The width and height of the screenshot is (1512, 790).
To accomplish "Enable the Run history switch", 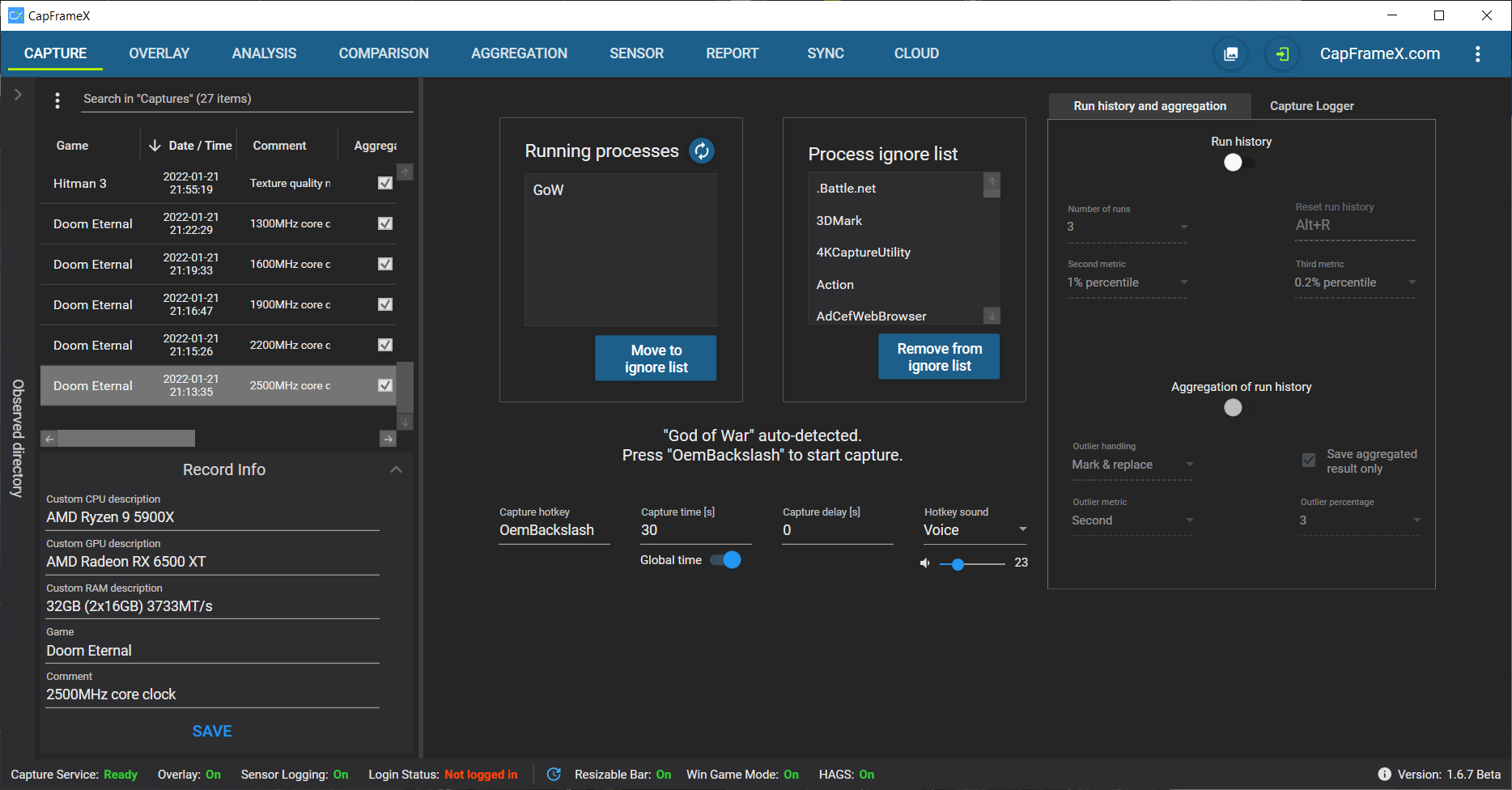I will (1240, 163).
